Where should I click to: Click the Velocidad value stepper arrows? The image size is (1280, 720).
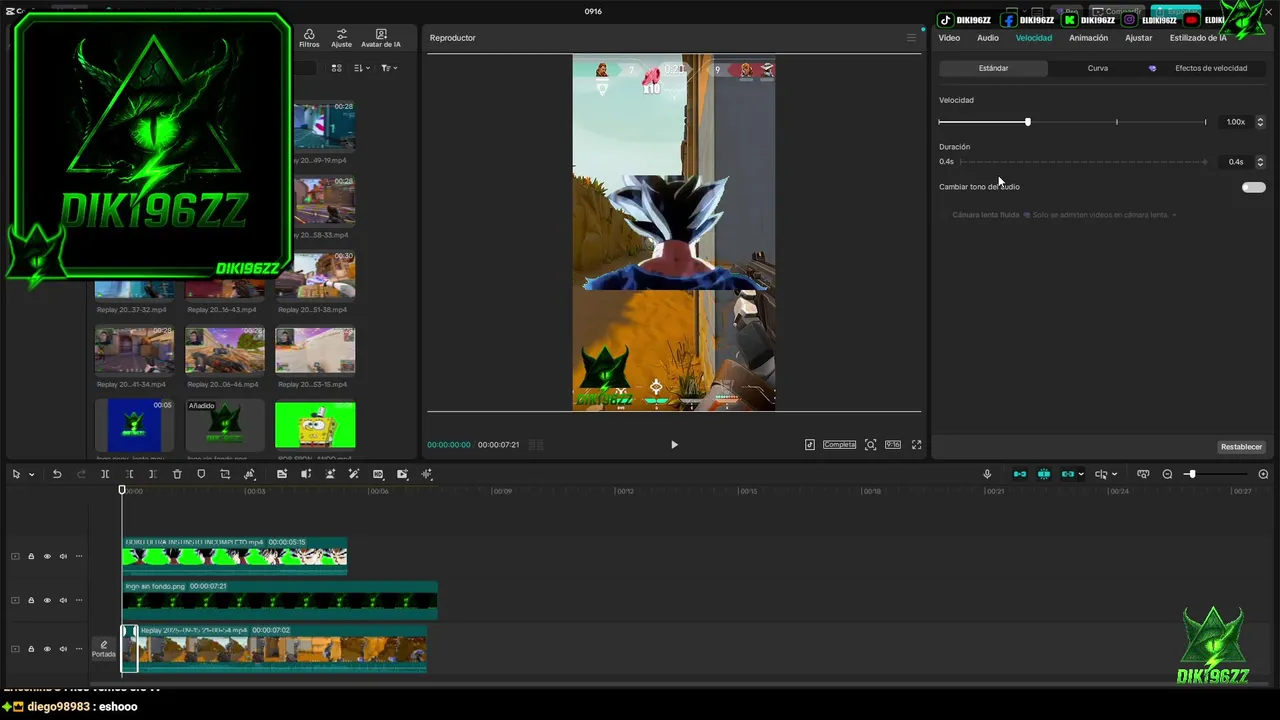(x=1260, y=122)
